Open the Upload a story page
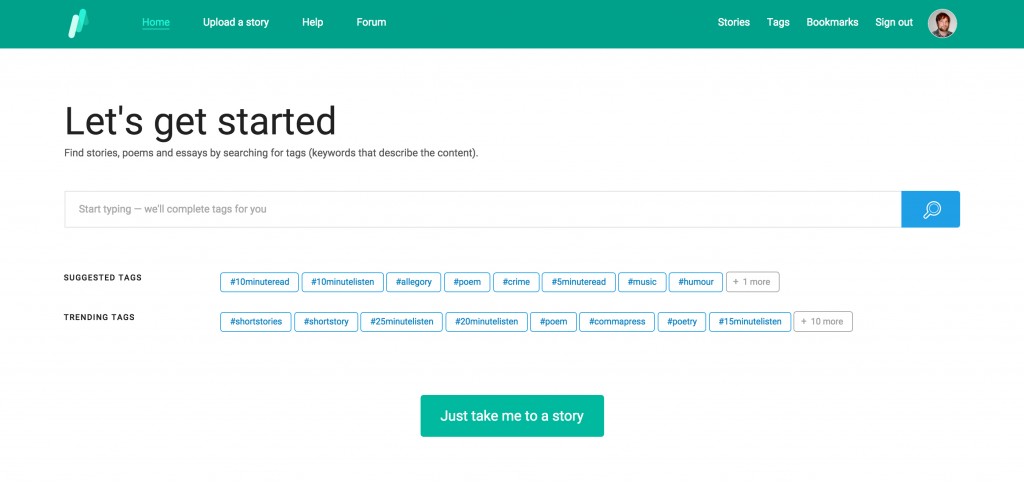The image size is (1024, 486). 236,22
